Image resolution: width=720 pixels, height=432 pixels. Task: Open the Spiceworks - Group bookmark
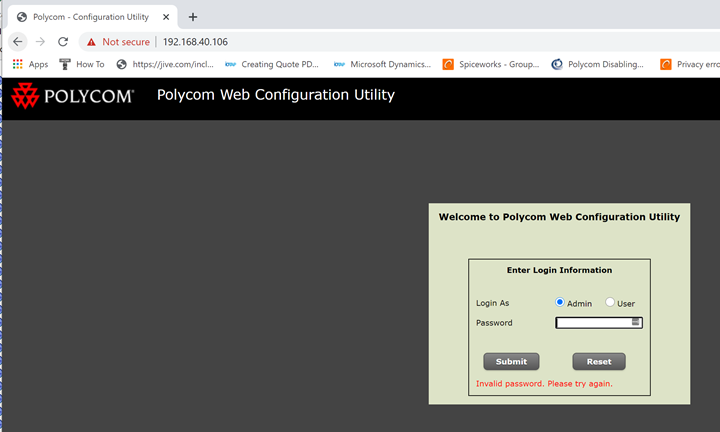(x=491, y=64)
